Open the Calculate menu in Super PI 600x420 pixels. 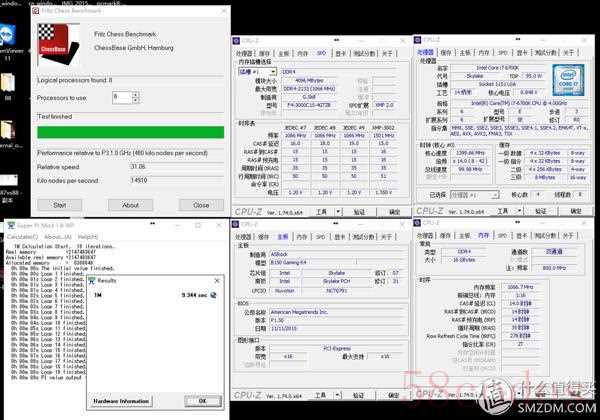(22, 237)
